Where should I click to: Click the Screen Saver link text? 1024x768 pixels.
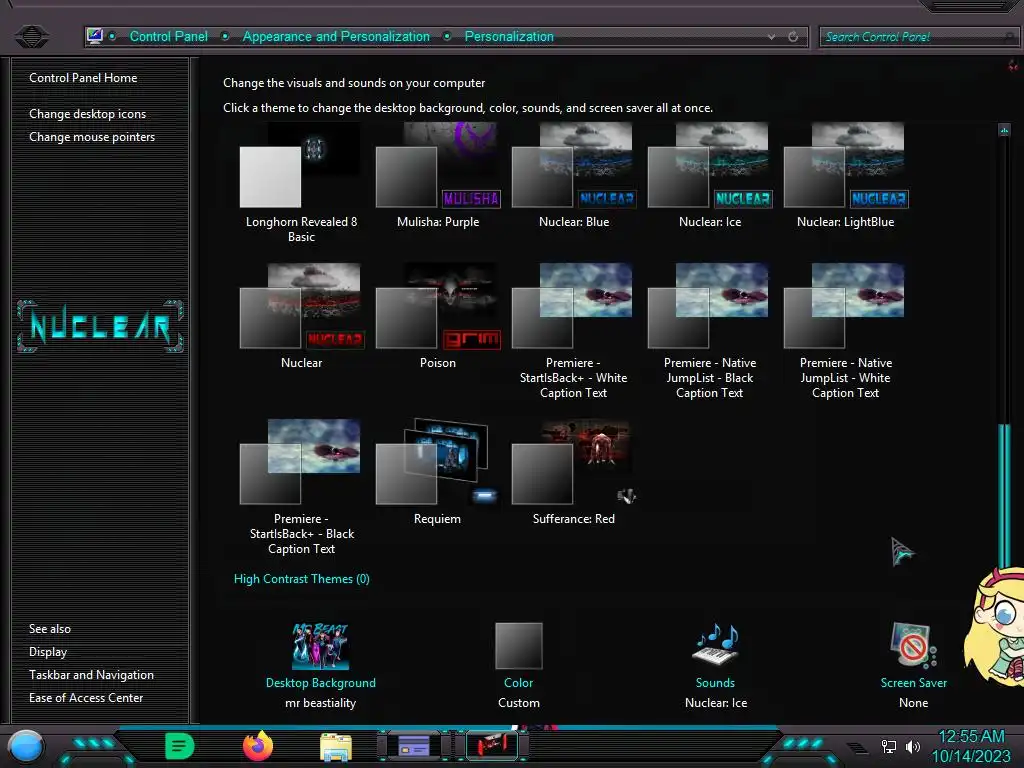[914, 682]
